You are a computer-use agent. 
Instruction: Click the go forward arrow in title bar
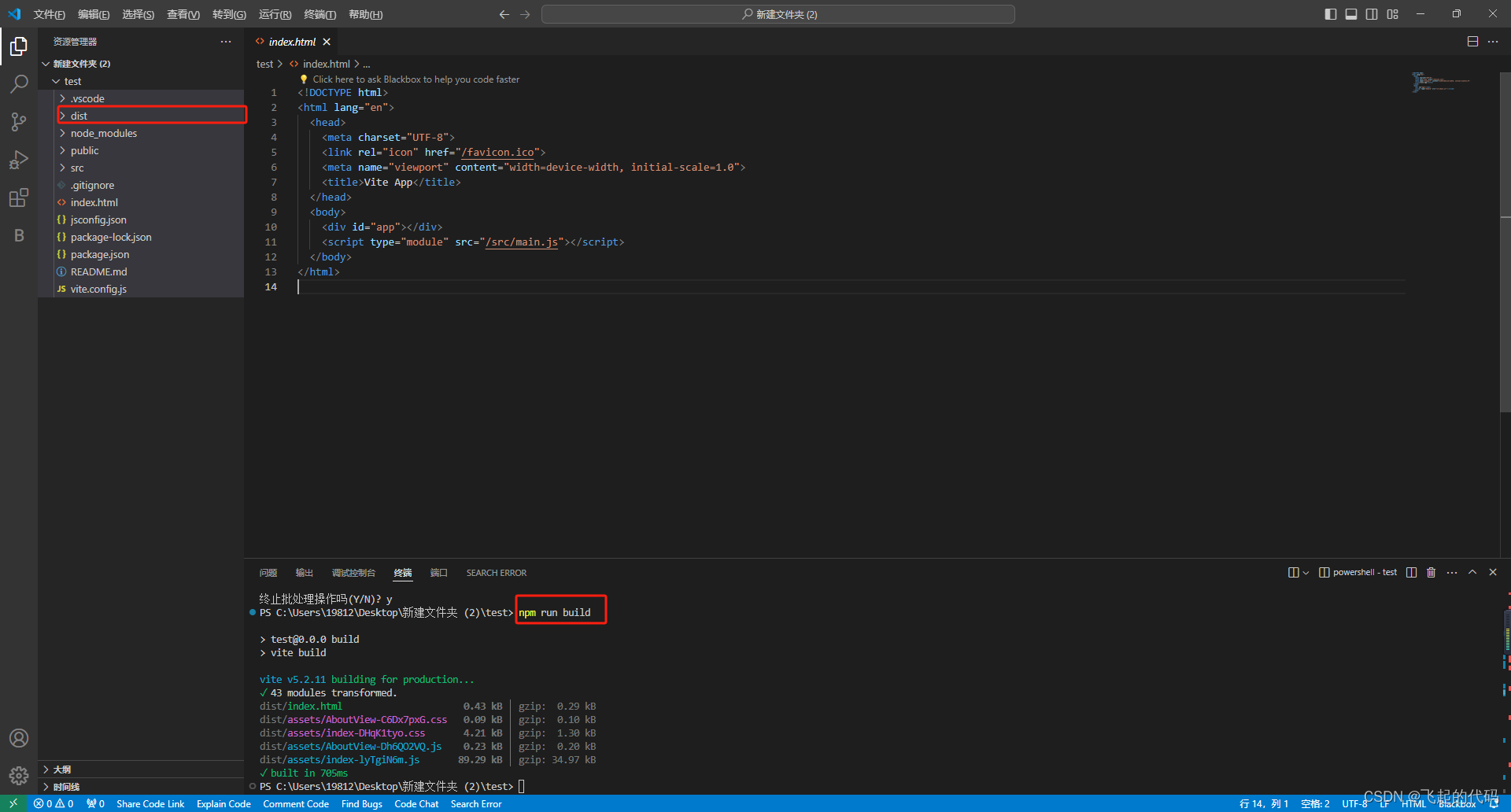pyautogui.click(x=526, y=14)
